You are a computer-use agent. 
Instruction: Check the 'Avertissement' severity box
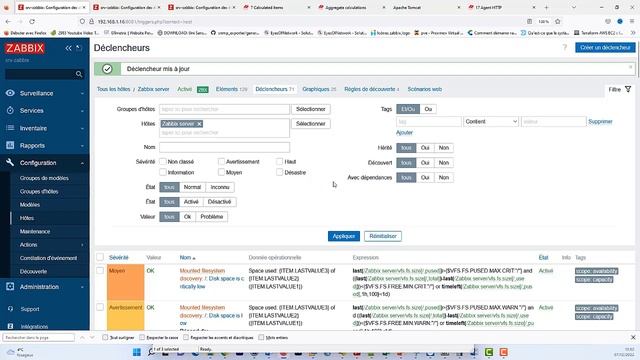click(221, 162)
